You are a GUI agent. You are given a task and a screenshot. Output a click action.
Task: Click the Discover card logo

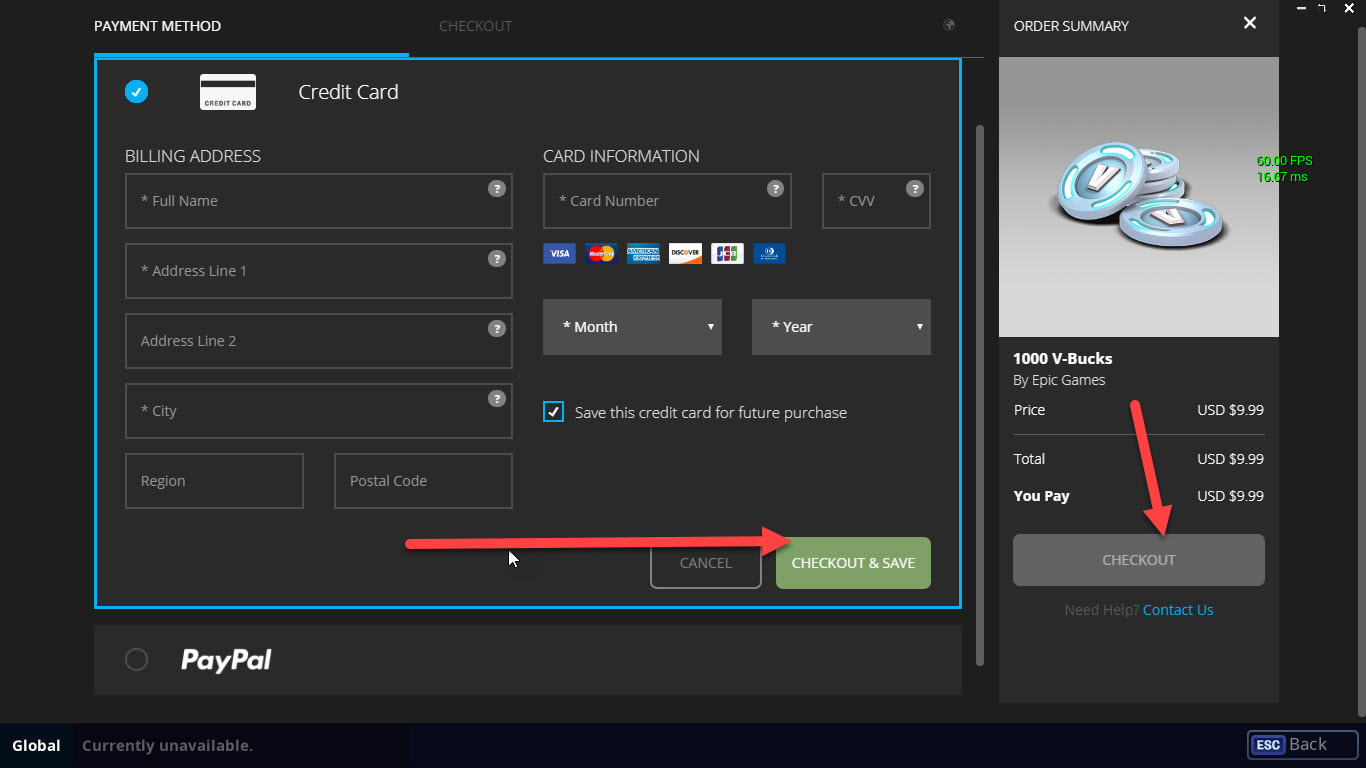[x=685, y=254]
